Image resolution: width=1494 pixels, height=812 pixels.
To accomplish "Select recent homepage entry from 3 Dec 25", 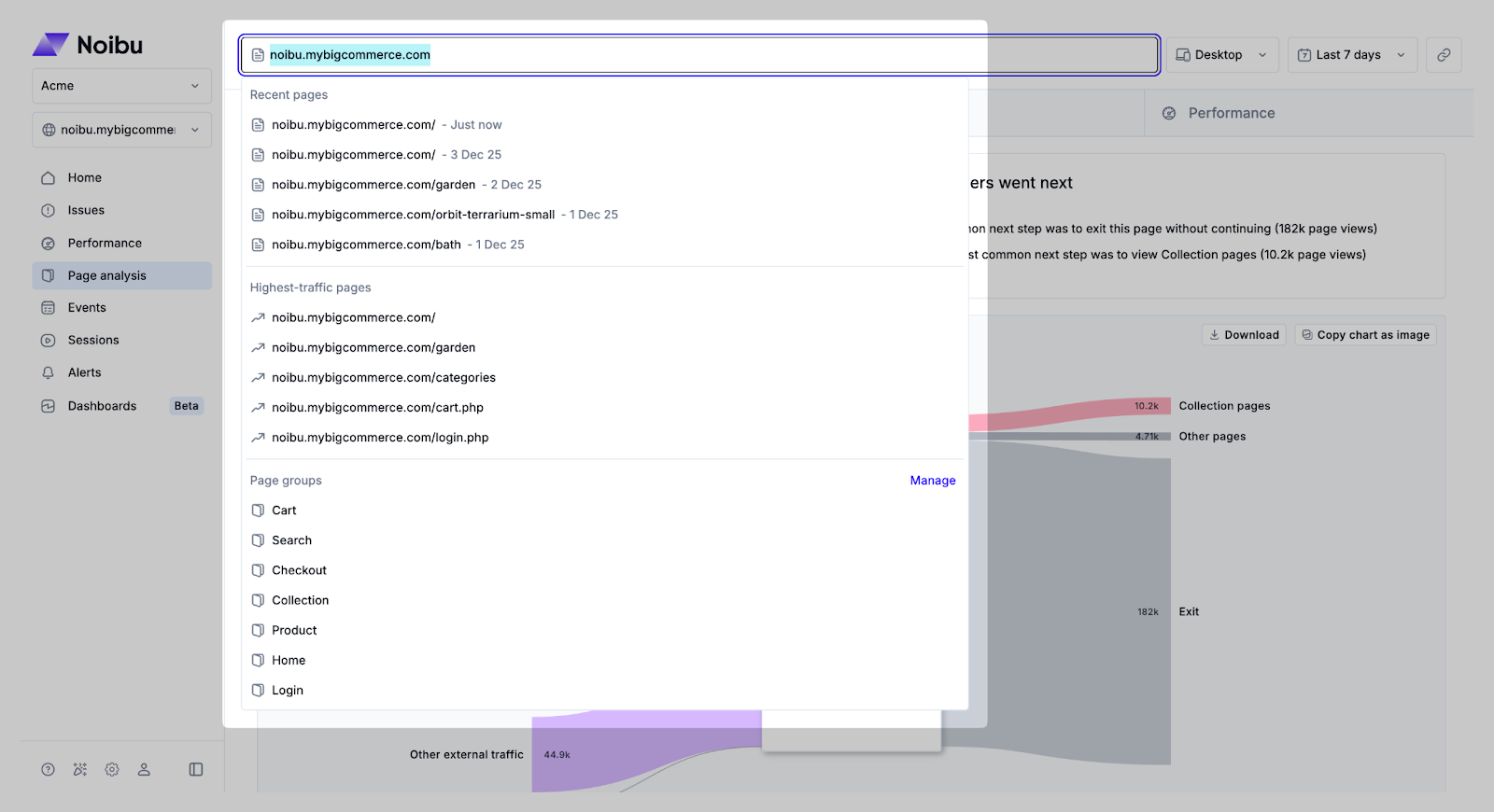I will pyautogui.click(x=605, y=155).
